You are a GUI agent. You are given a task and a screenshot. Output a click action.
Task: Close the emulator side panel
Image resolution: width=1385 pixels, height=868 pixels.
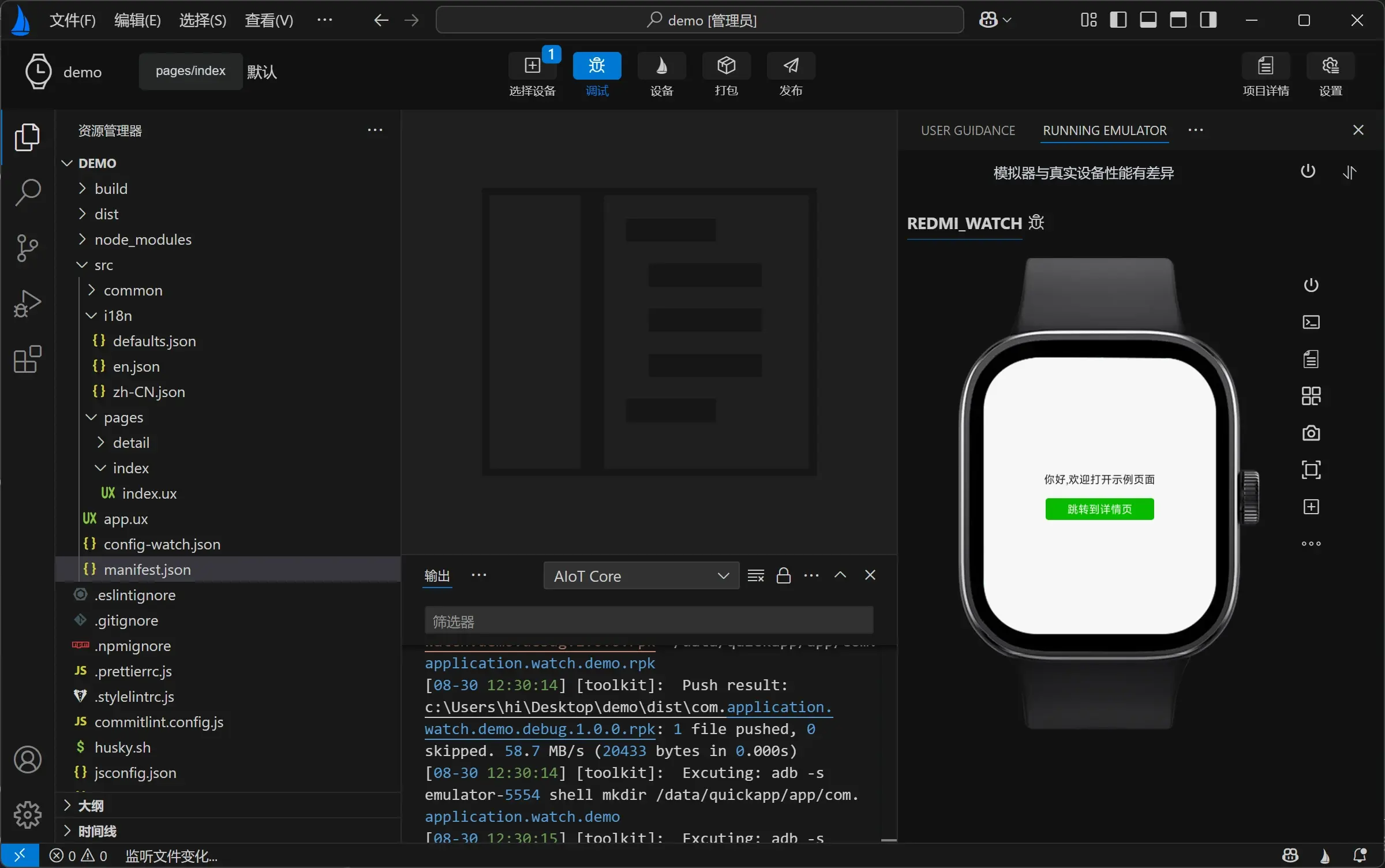click(x=1358, y=130)
